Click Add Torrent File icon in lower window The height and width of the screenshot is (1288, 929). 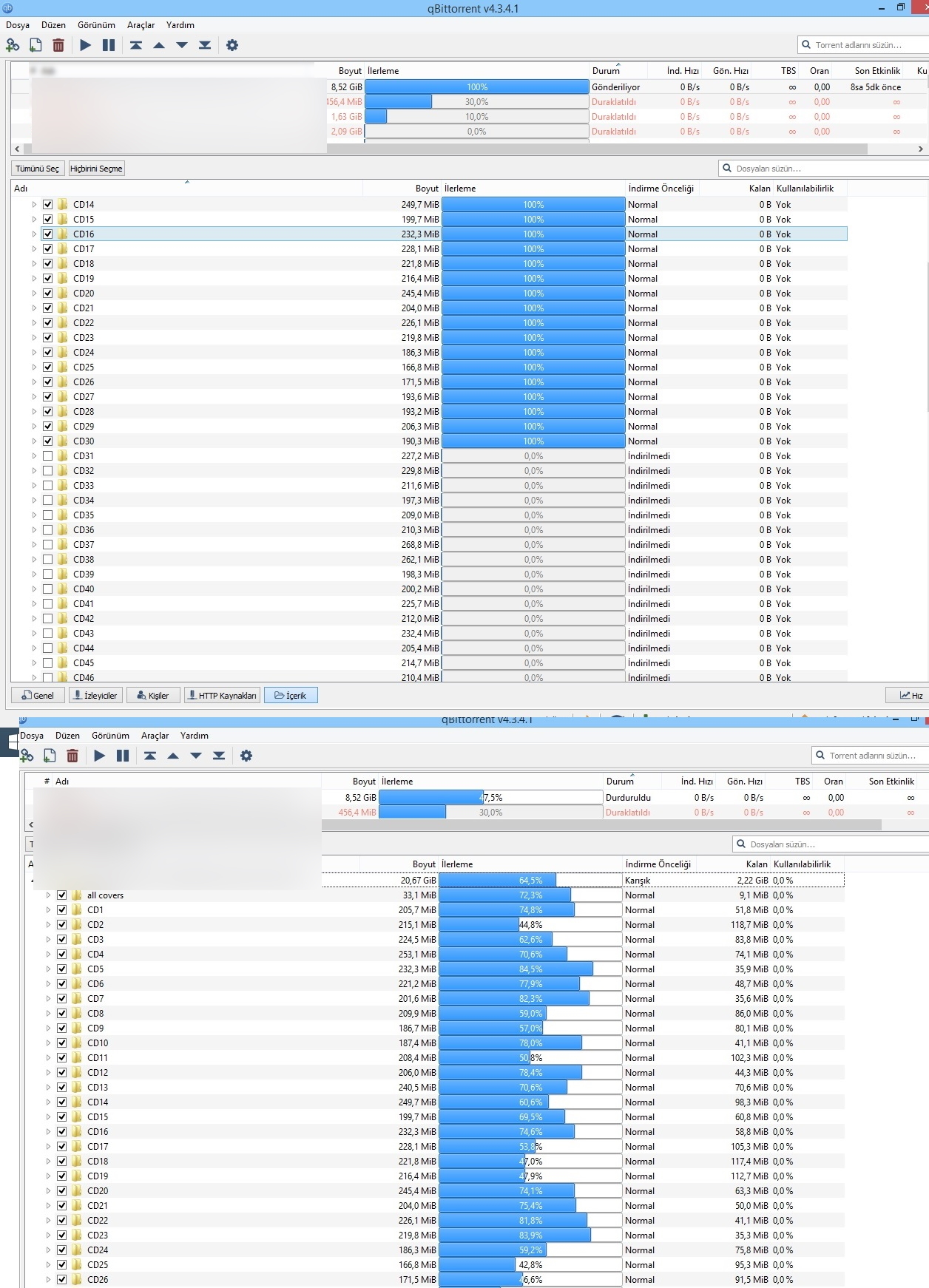[50, 756]
